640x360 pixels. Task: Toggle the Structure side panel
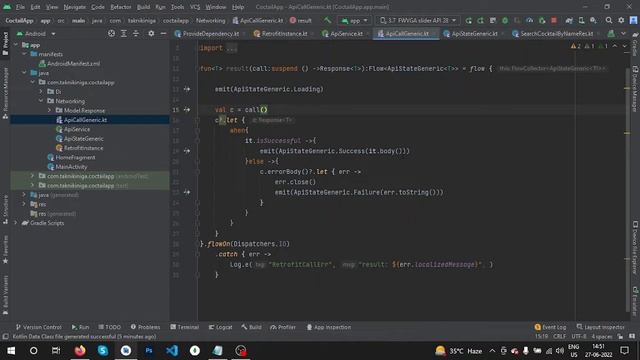click(x=5, y=210)
